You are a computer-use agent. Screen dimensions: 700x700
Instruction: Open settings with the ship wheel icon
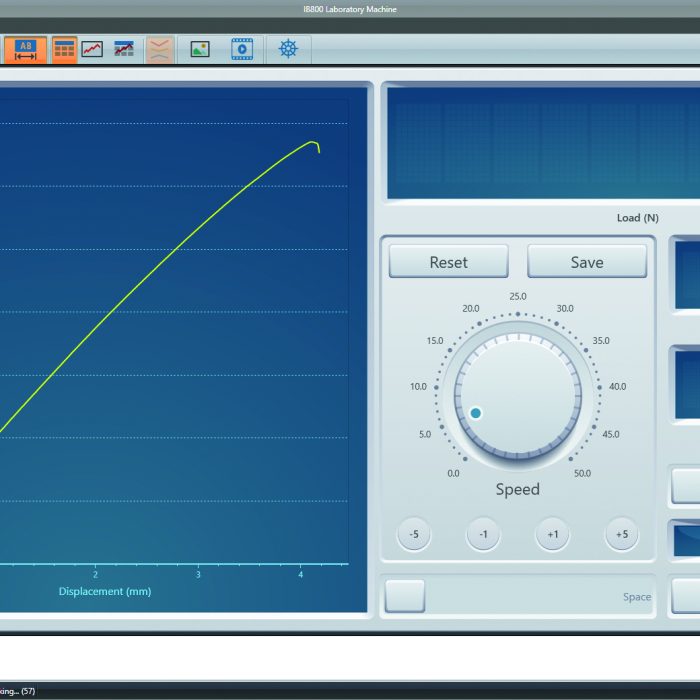288,49
